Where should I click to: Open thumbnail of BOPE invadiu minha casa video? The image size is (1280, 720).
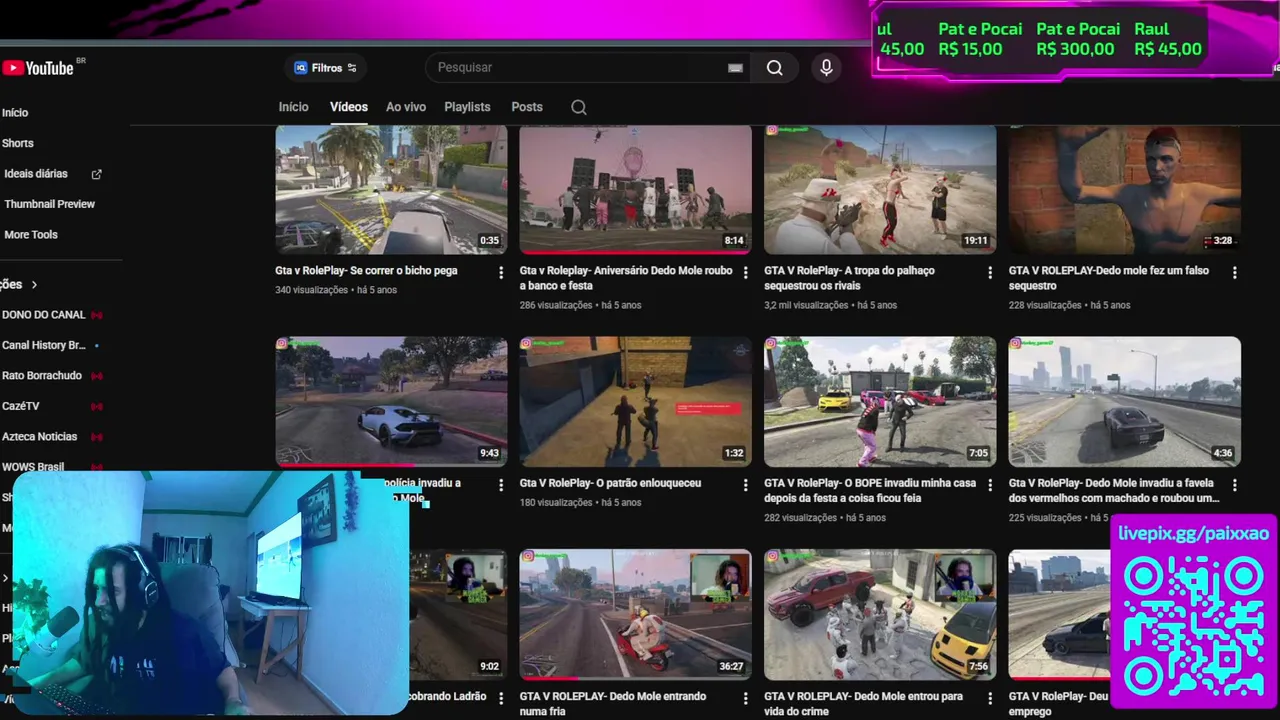[880, 402]
